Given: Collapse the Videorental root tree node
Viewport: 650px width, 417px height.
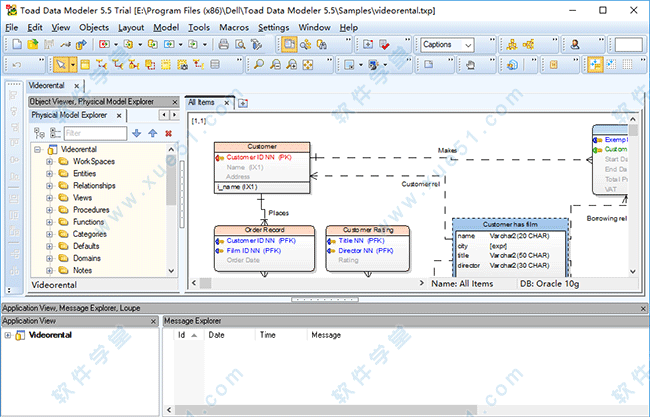Looking at the screenshot, I should point(38,149).
